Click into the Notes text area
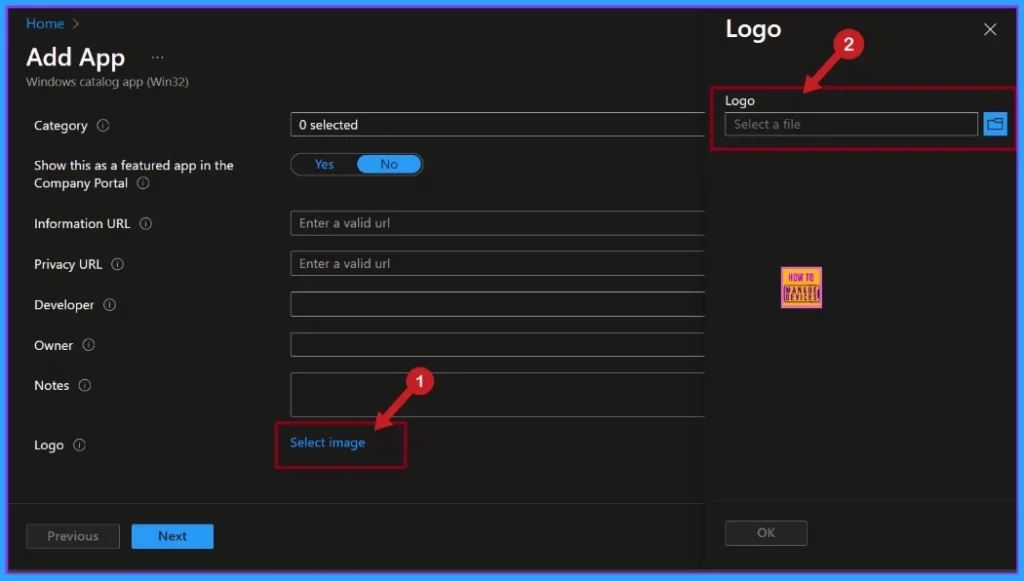 pos(498,394)
